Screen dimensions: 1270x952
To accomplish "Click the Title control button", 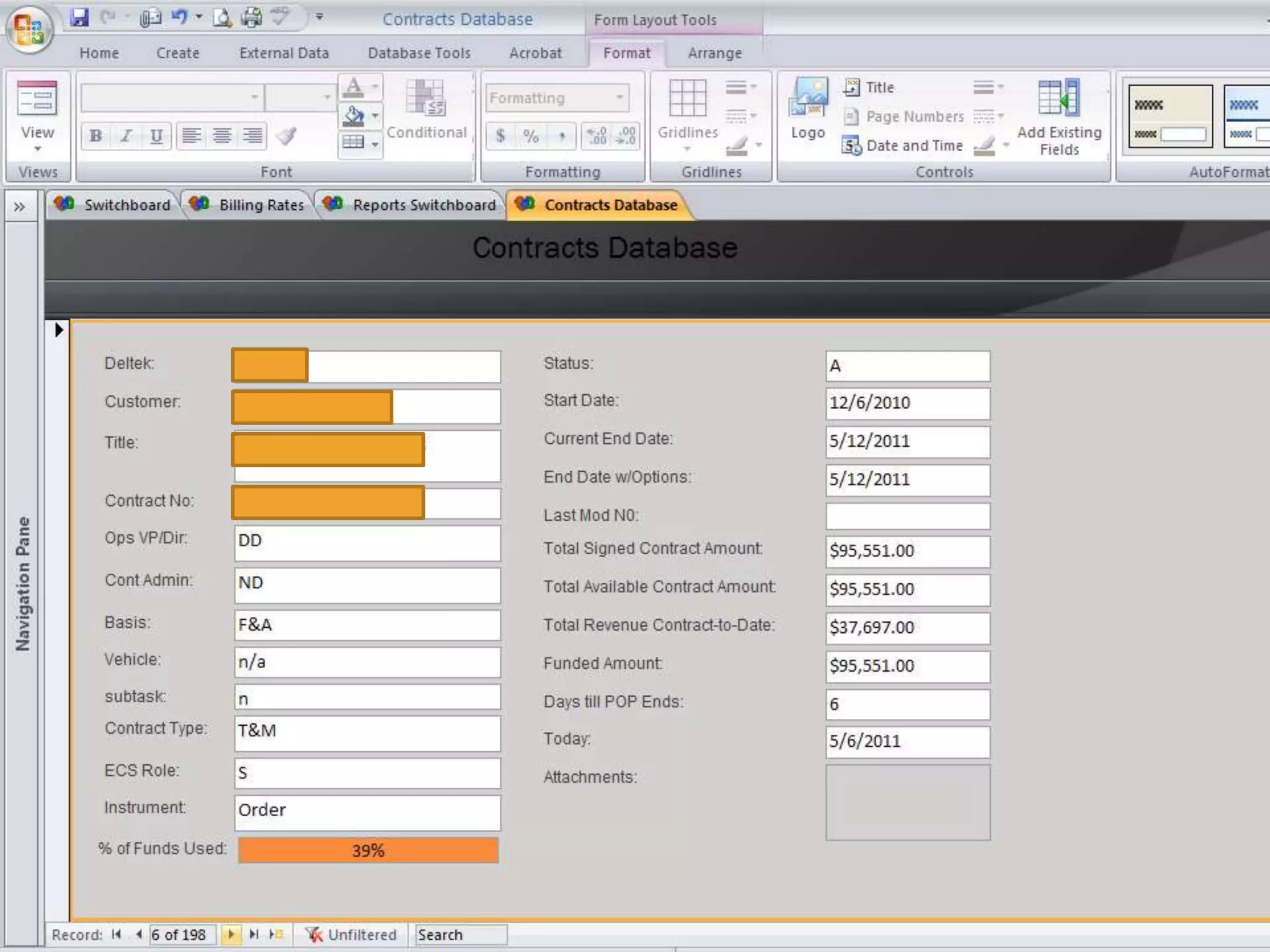I will pos(869,87).
